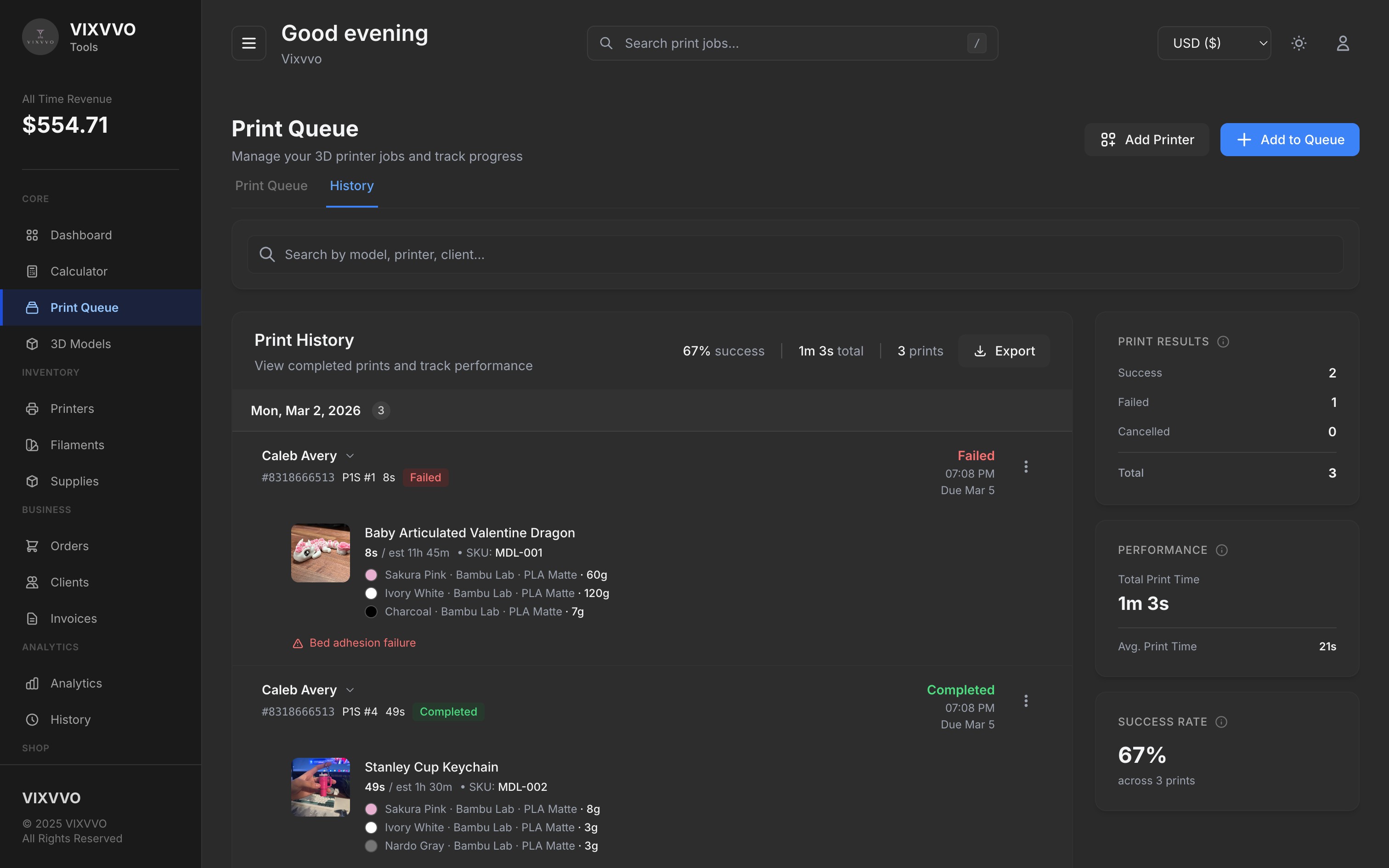Click the hamburger menu icon
Screen dimensions: 1389x868
tap(248, 43)
